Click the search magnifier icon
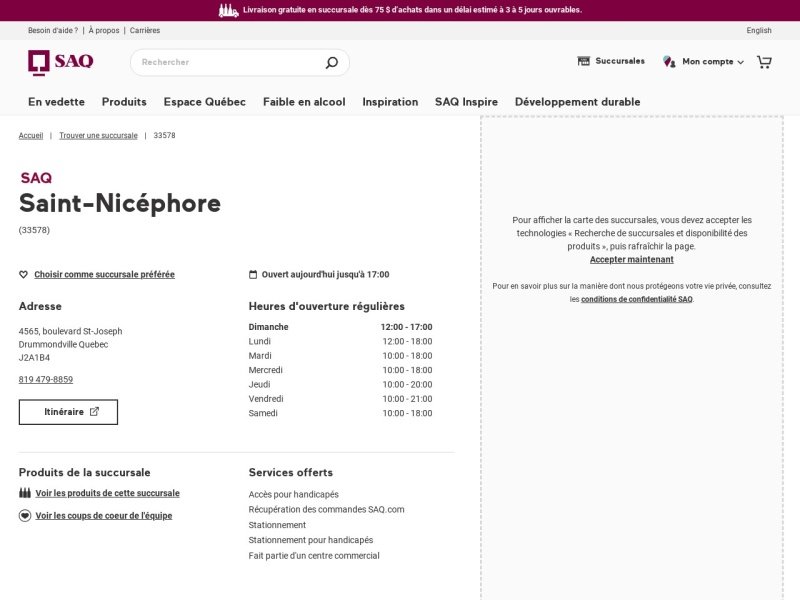The height and width of the screenshot is (600, 800). 332,62
